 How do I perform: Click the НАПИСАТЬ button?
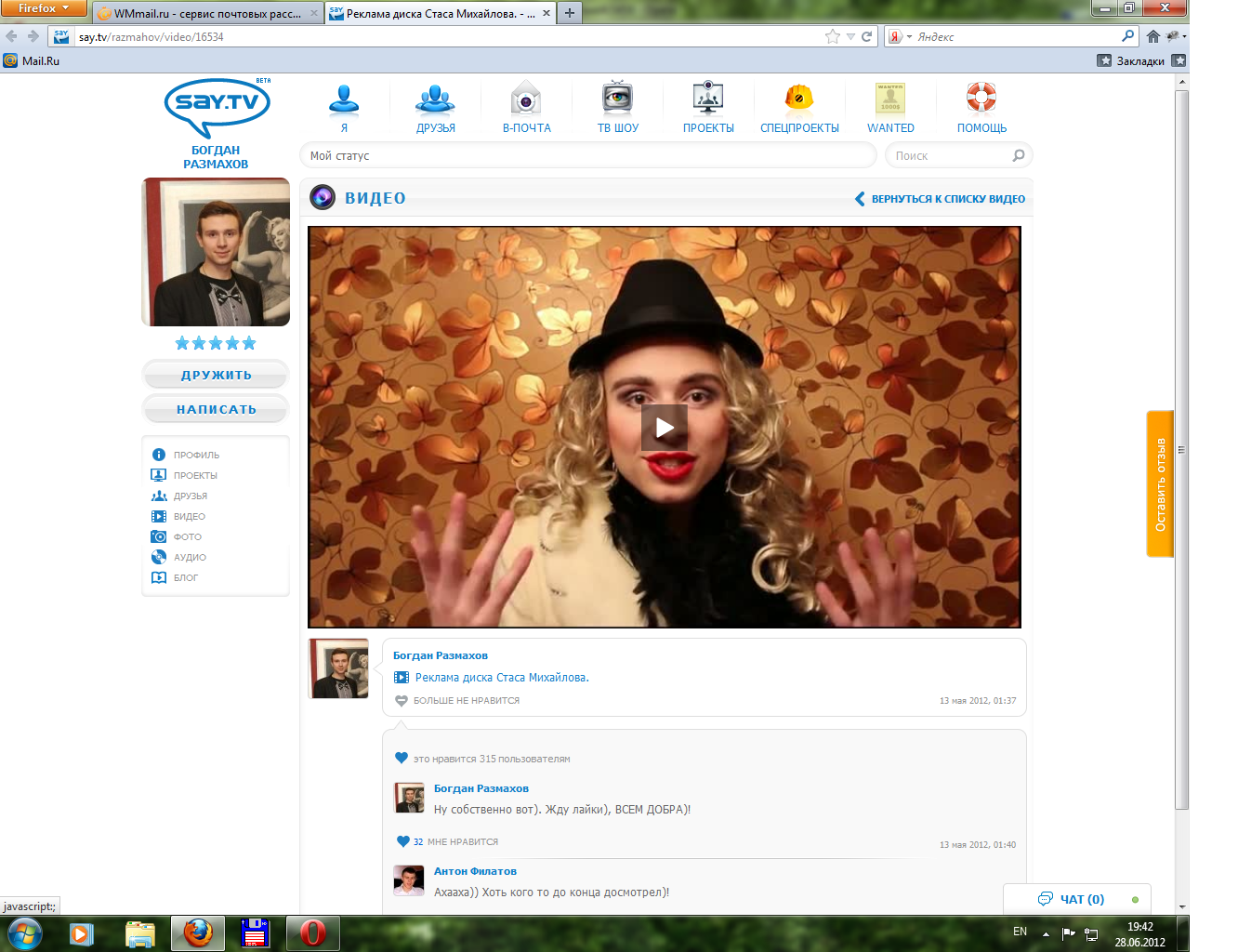(x=216, y=409)
